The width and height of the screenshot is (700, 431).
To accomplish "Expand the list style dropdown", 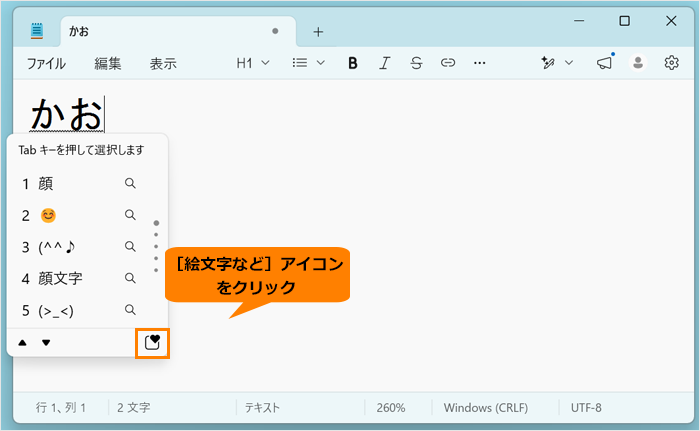I will click(308, 63).
